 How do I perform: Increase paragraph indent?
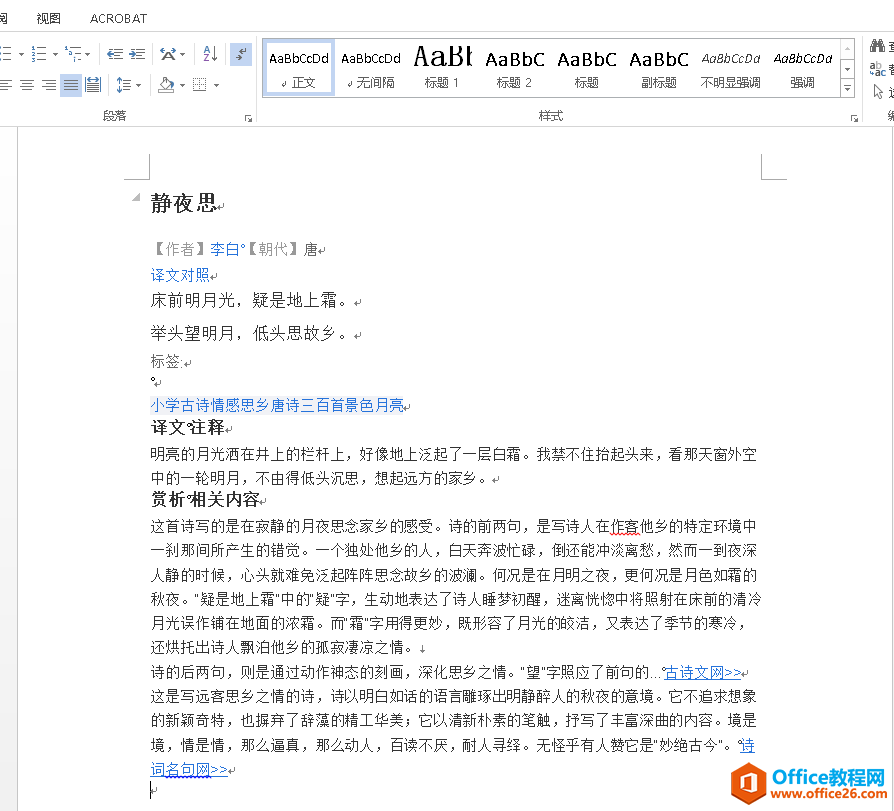pyautogui.click(x=137, y=54)
